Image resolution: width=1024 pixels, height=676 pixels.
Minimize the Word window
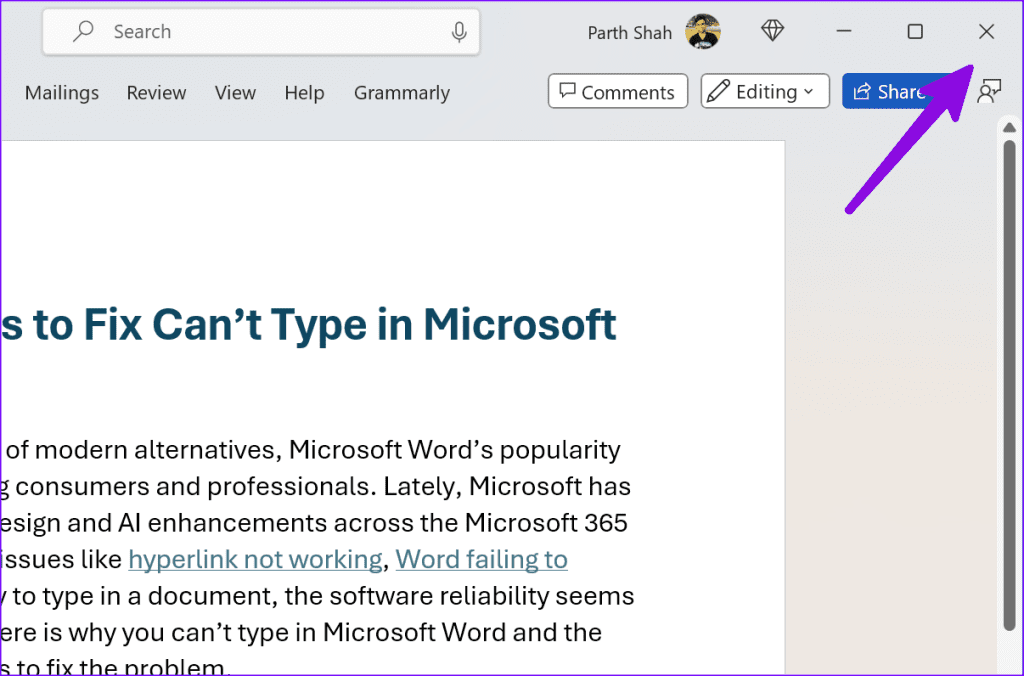point(844,32)
